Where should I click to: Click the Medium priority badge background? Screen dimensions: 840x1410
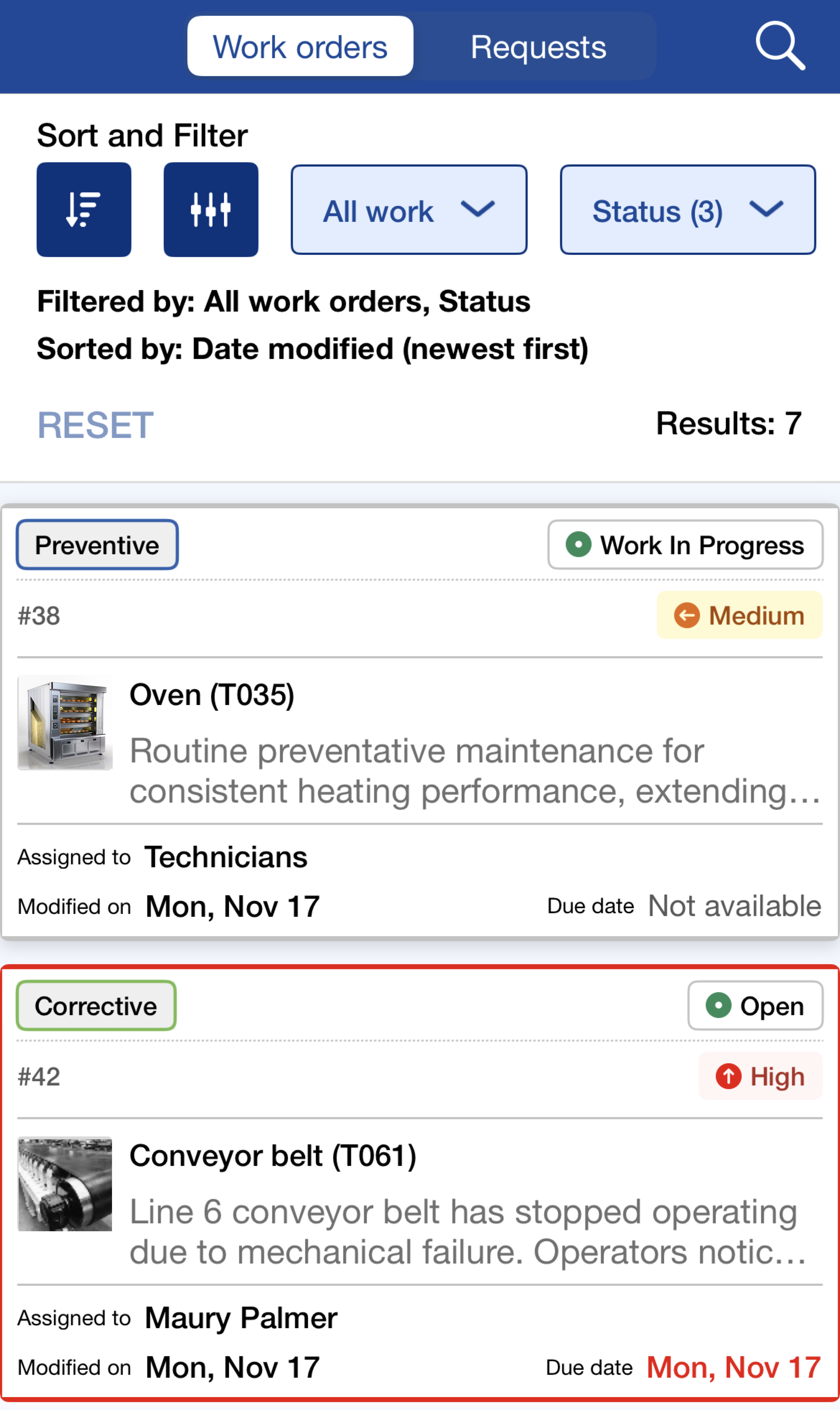click(x=739, y=615)
